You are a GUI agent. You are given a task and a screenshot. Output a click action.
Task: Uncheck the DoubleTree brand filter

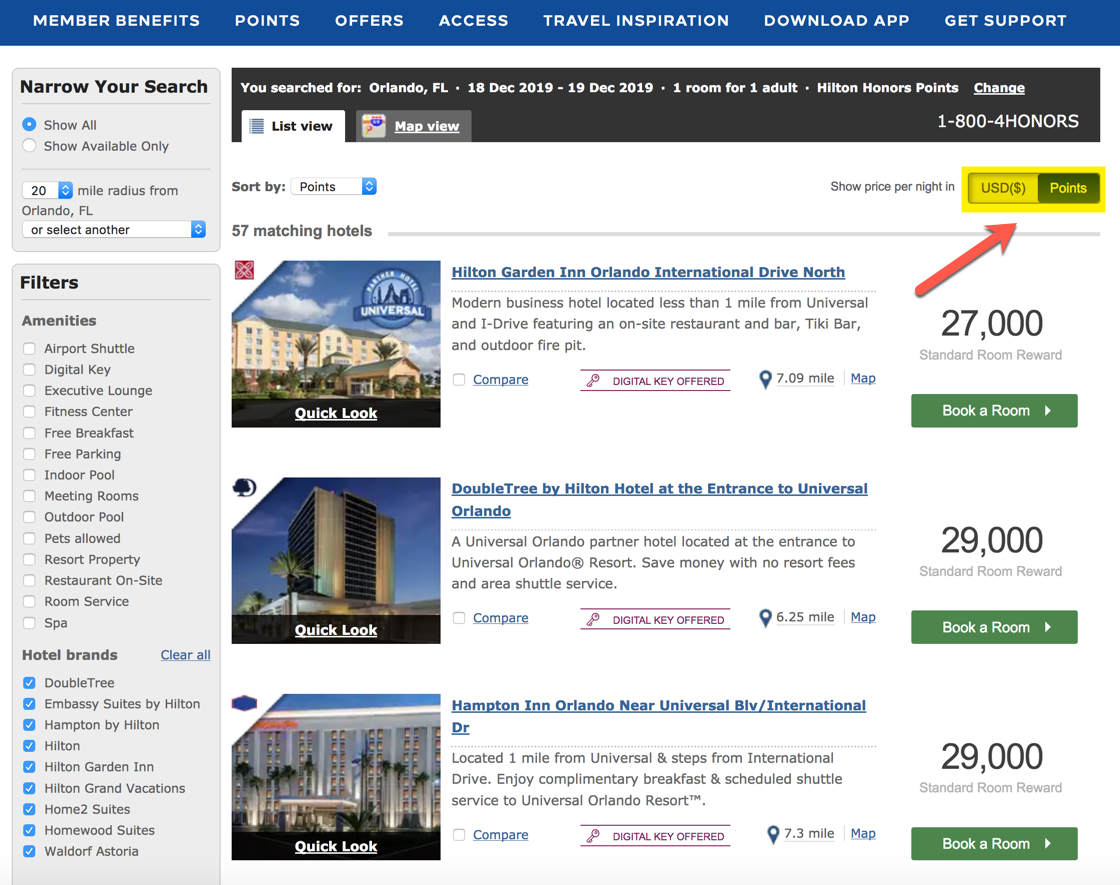tap(29, 683)
